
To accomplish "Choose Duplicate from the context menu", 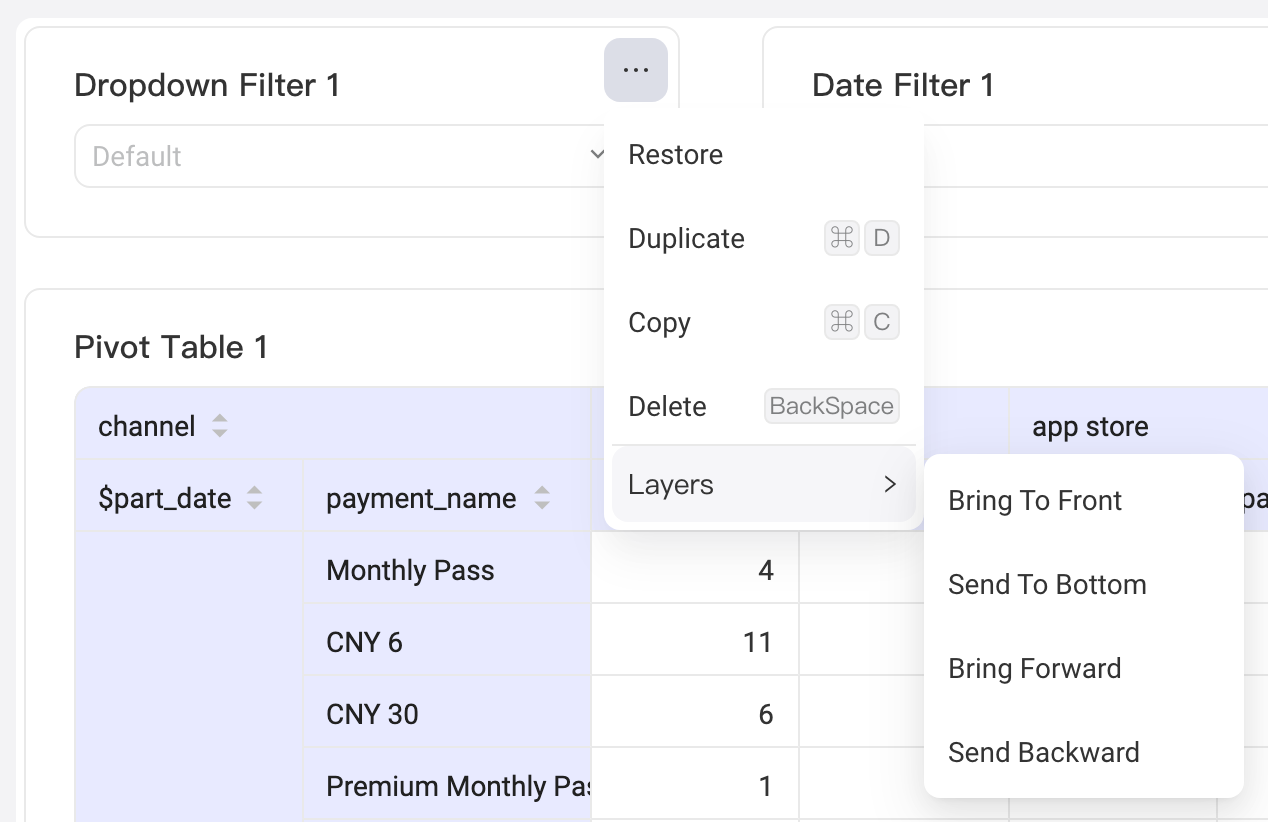I will [764, 239].
